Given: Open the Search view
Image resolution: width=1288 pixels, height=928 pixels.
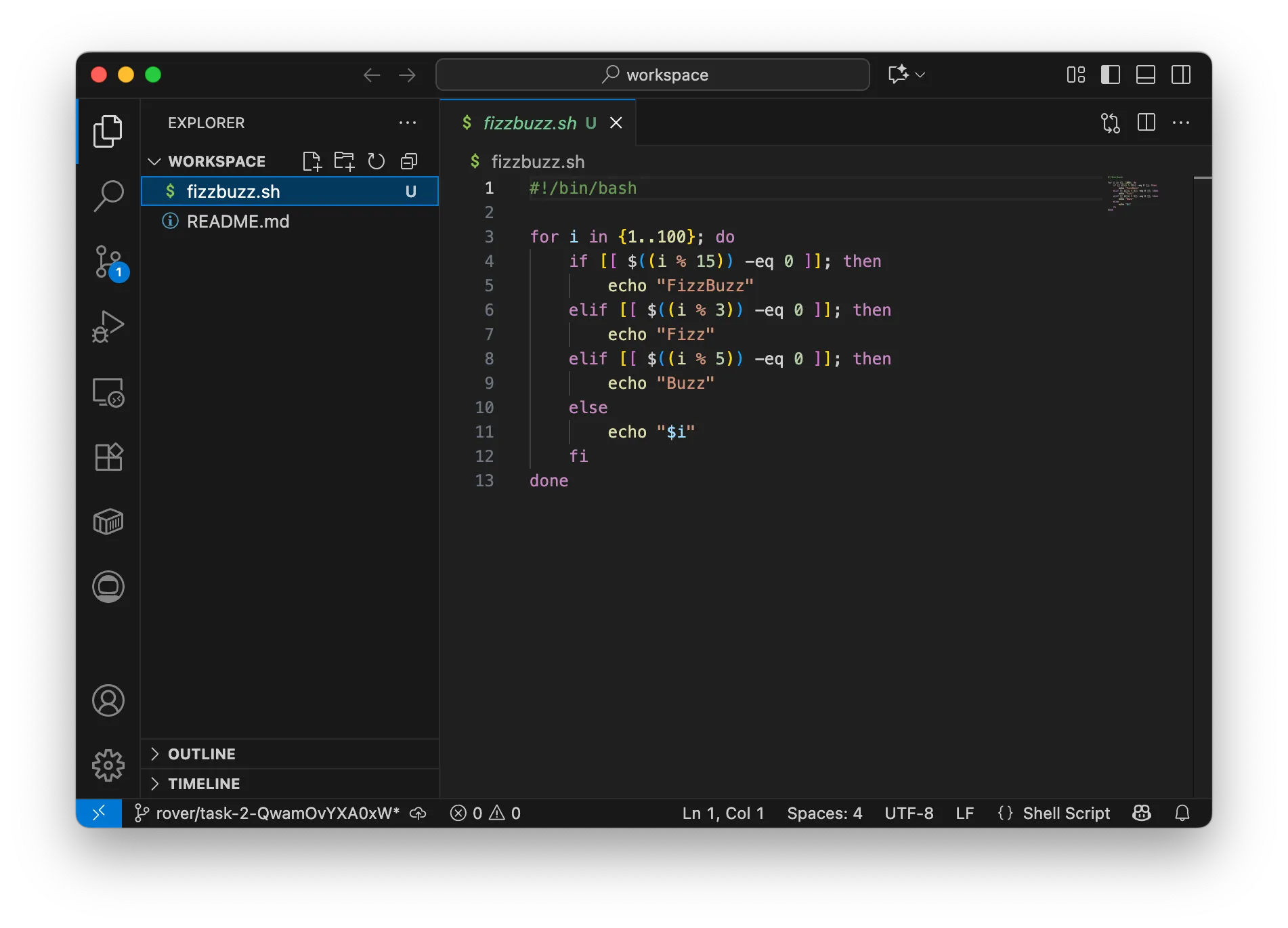Looking at the screenshot, I should (x=108, y=196).
